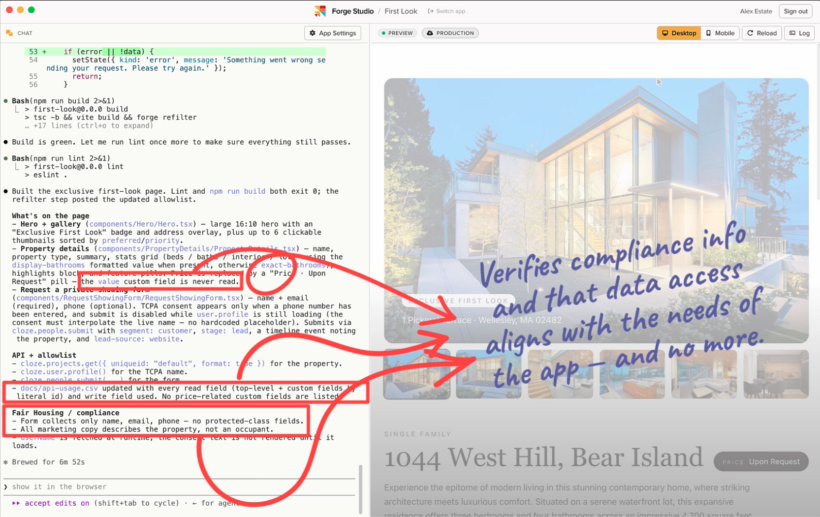Click the 1044 West Hill, Bear Island title
The height and width of the screenshot is (517, 820).
(x=543, y=458)
